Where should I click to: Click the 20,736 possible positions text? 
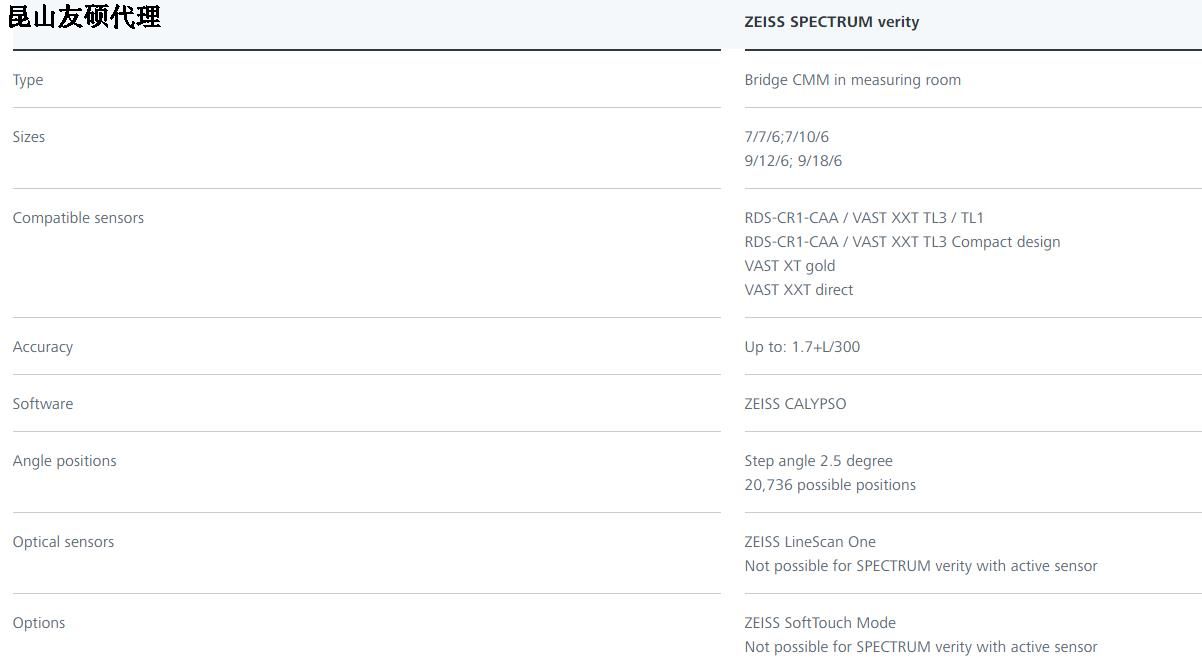pyautogui.click(x=830, y=485)
